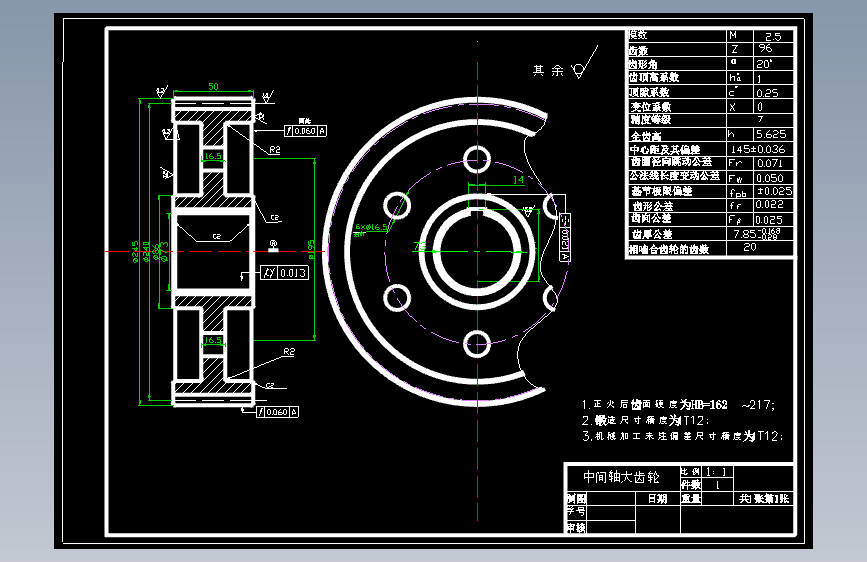Click the 齿顶高系数 row label
This screenshot has width=867, height=562.
(654, 77)
